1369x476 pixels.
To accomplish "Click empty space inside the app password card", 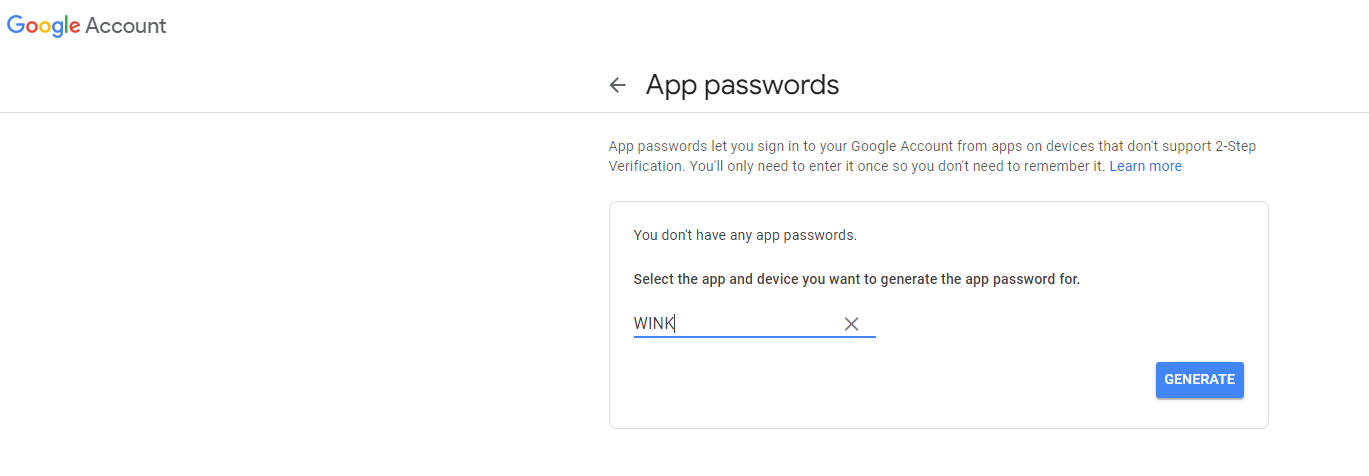I will click(x=900, y=390).
